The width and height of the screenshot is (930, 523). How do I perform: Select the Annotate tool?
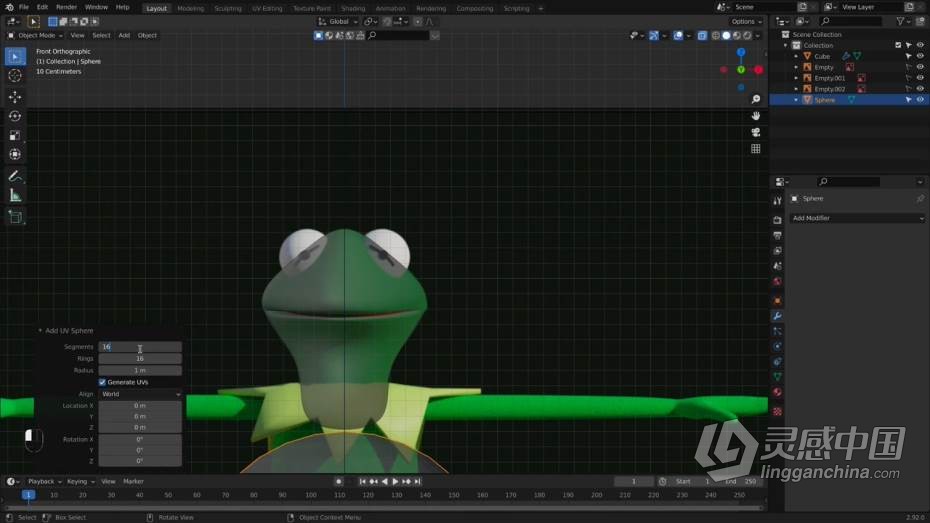click(x=15, y=176)
